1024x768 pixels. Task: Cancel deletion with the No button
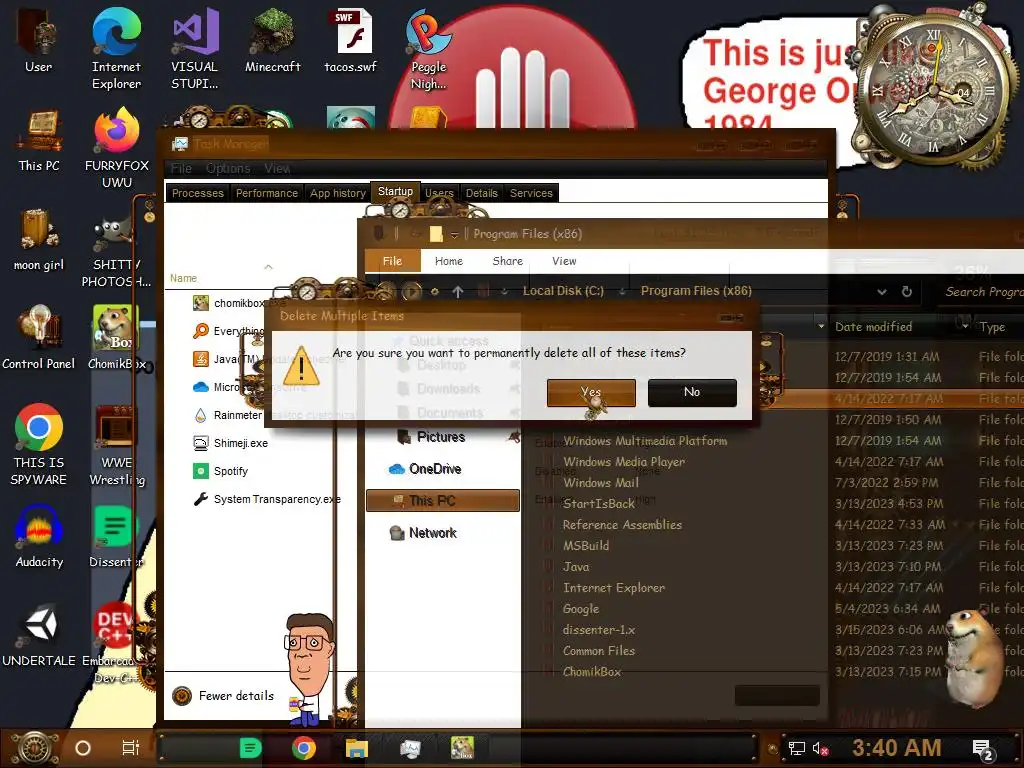pos(692,392)
